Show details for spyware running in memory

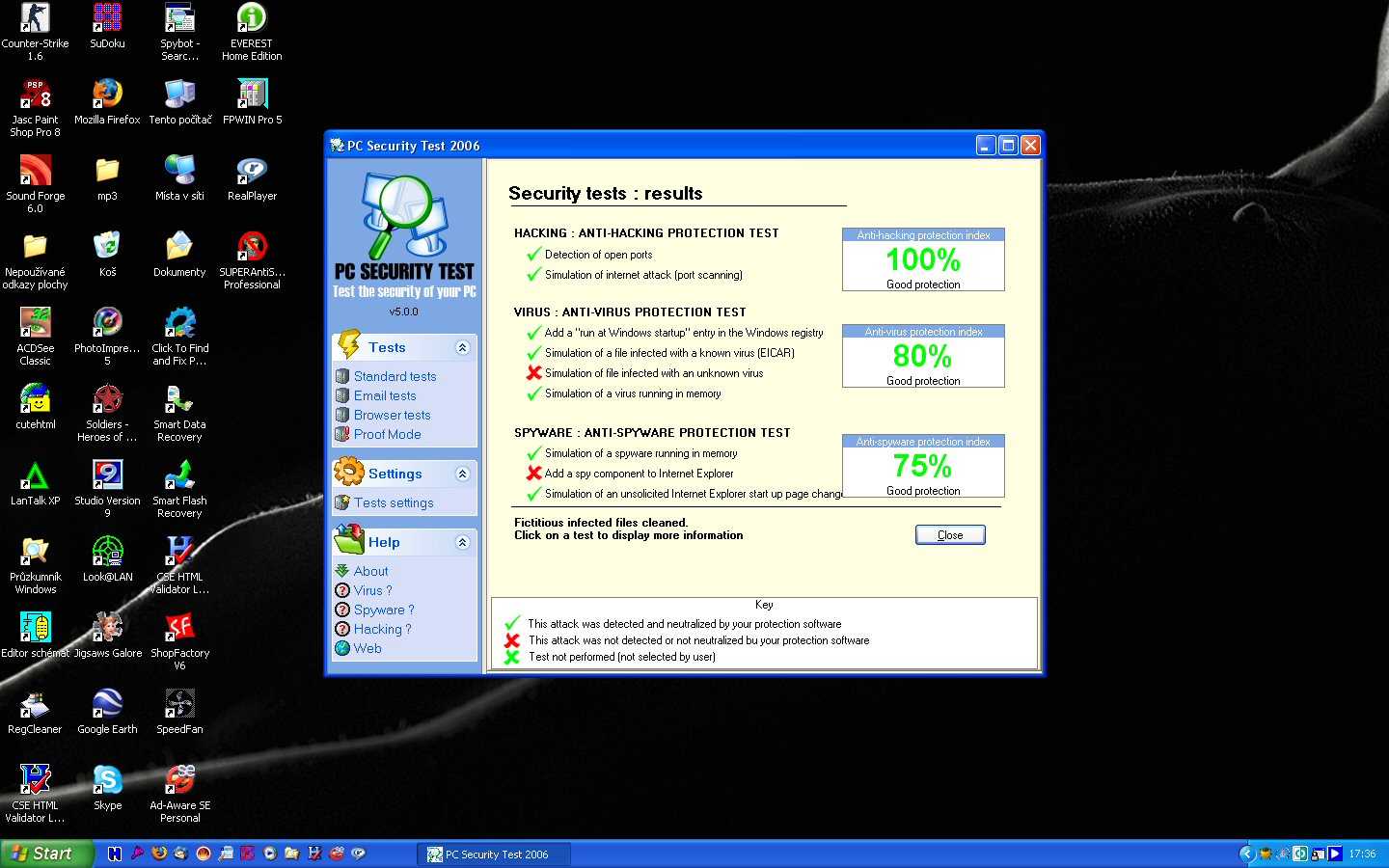(x=640, y=453)
